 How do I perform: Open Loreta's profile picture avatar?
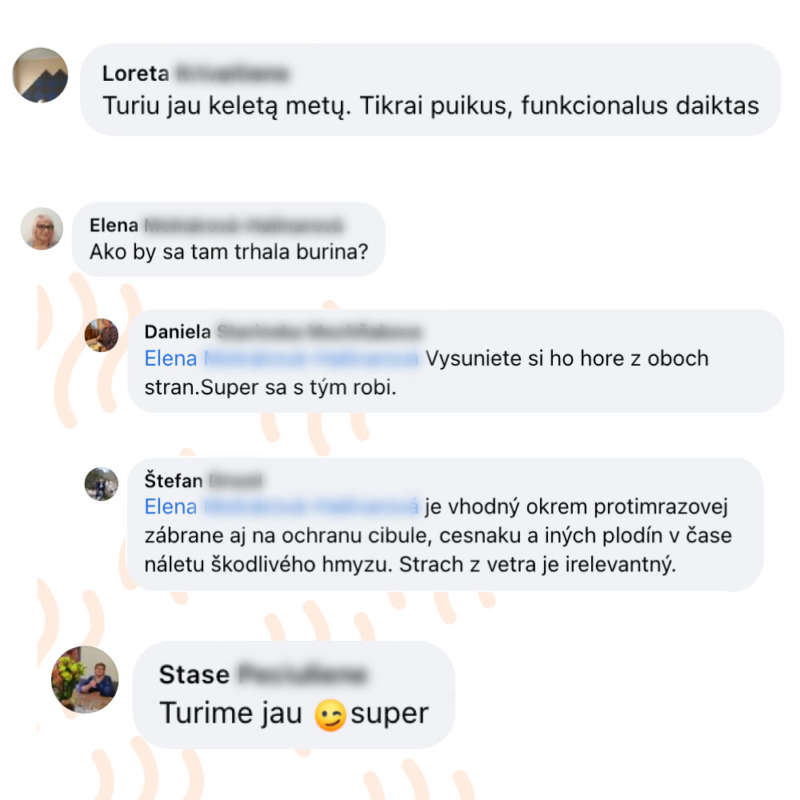[x=40, y=75]
